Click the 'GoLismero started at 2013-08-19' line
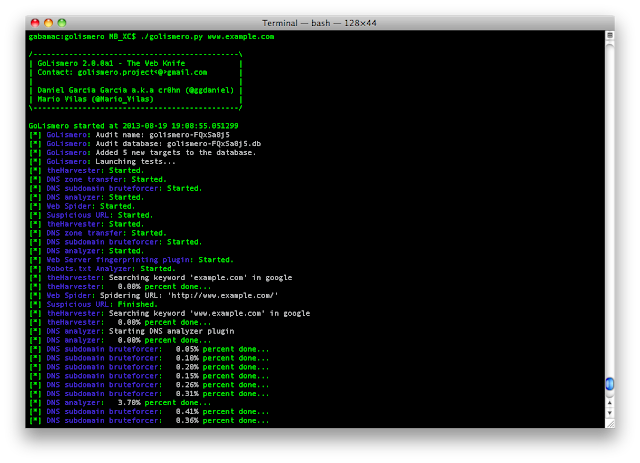 pos(133,126)
